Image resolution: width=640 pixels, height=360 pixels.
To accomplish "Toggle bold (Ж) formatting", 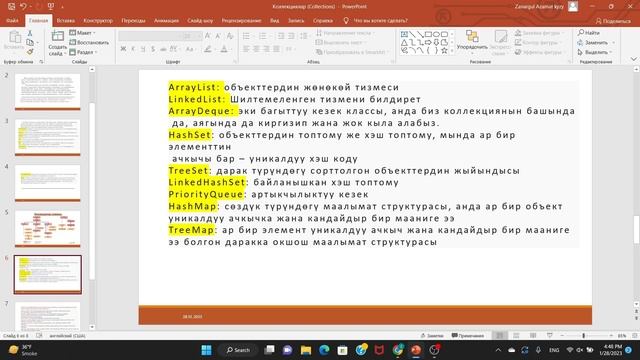I will [123, 49].
